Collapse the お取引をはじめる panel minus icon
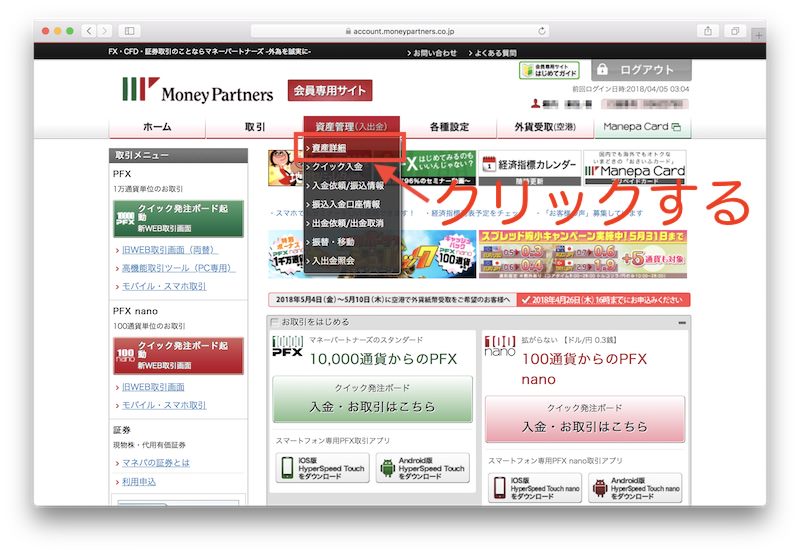 [682, 323]
